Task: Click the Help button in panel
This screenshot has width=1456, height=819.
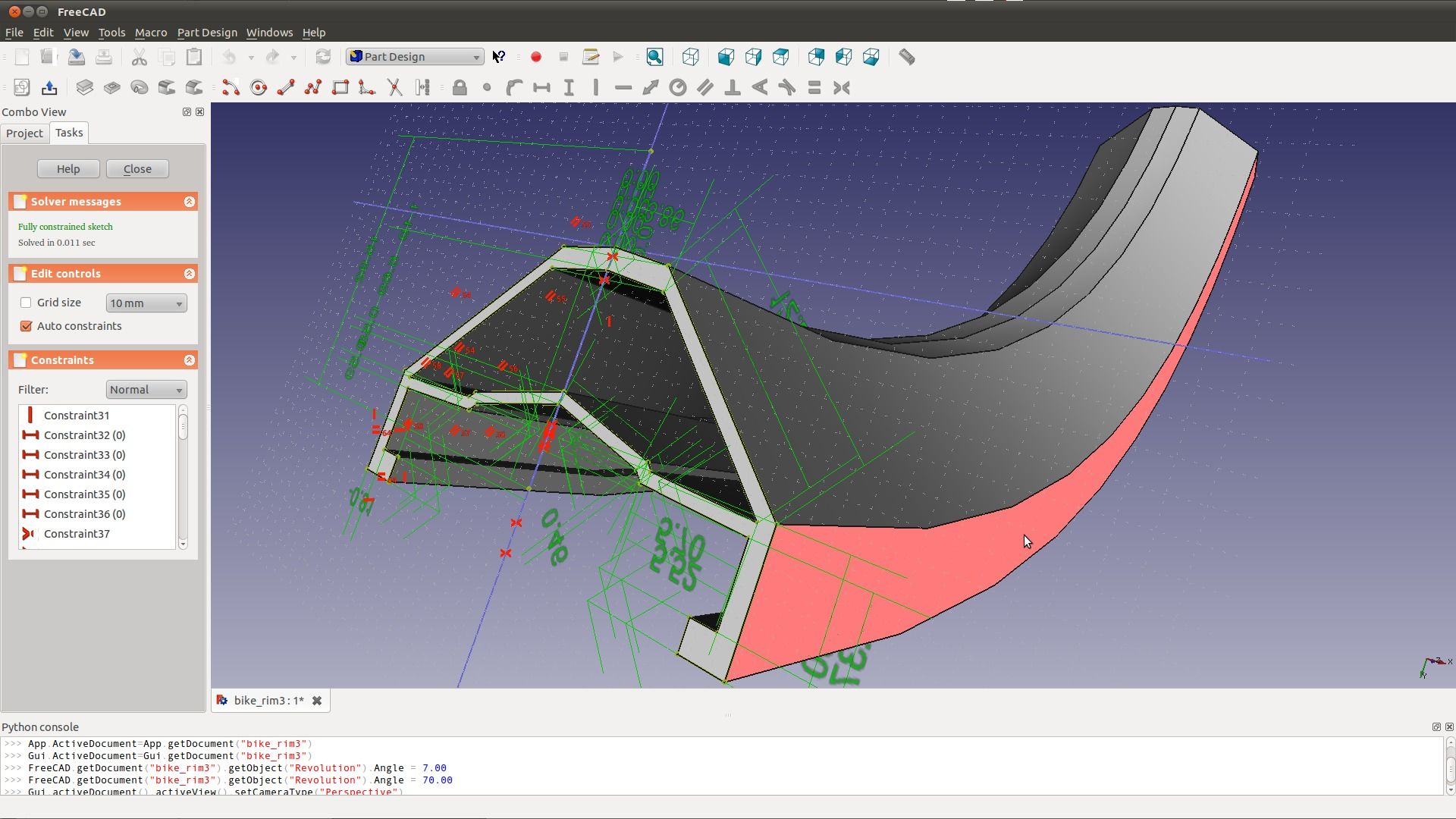Action: pyautogui.click(x=67, y=168)
